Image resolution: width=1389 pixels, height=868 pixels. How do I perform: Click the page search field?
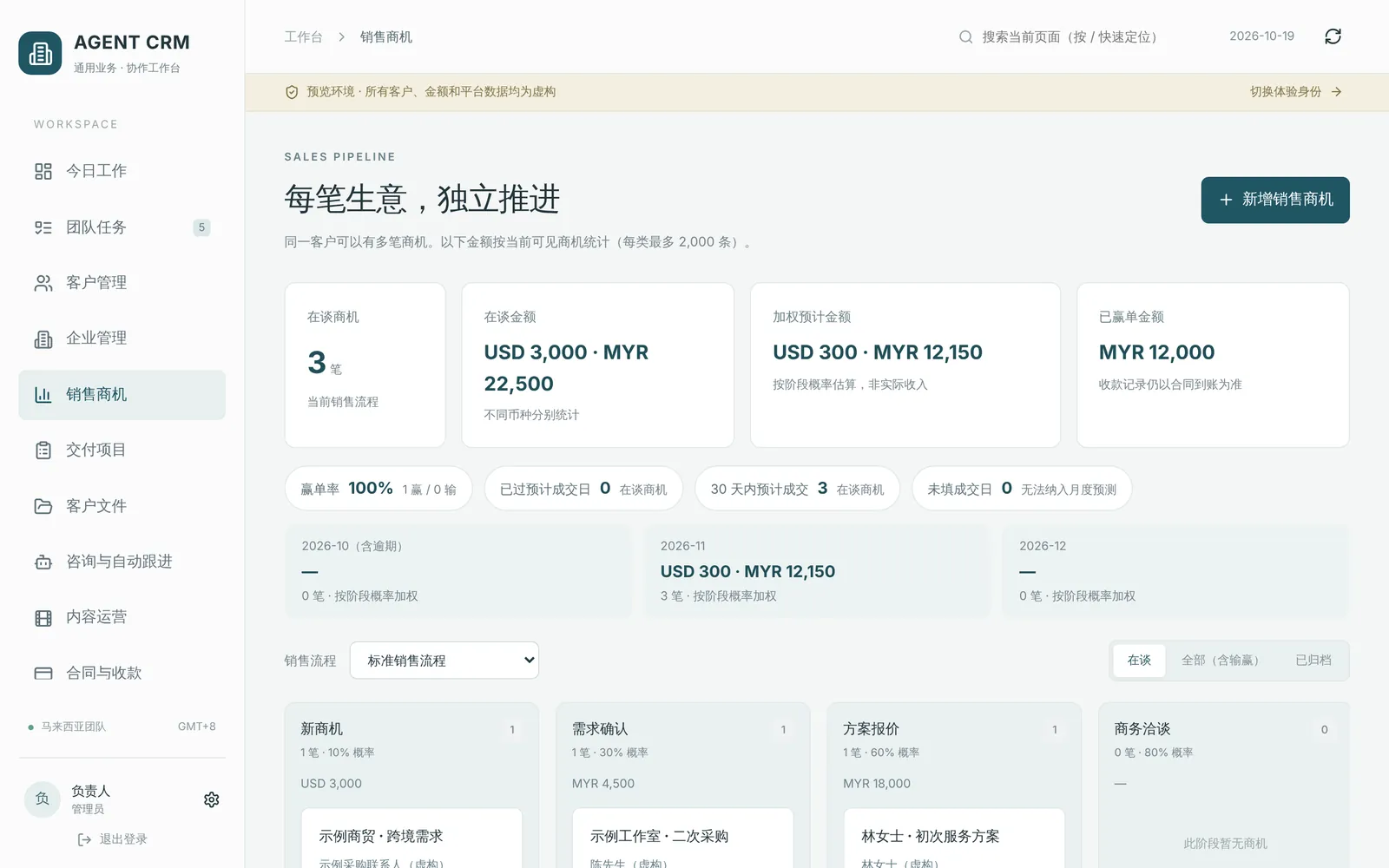pyautogui.click(x=1068, y=37)
